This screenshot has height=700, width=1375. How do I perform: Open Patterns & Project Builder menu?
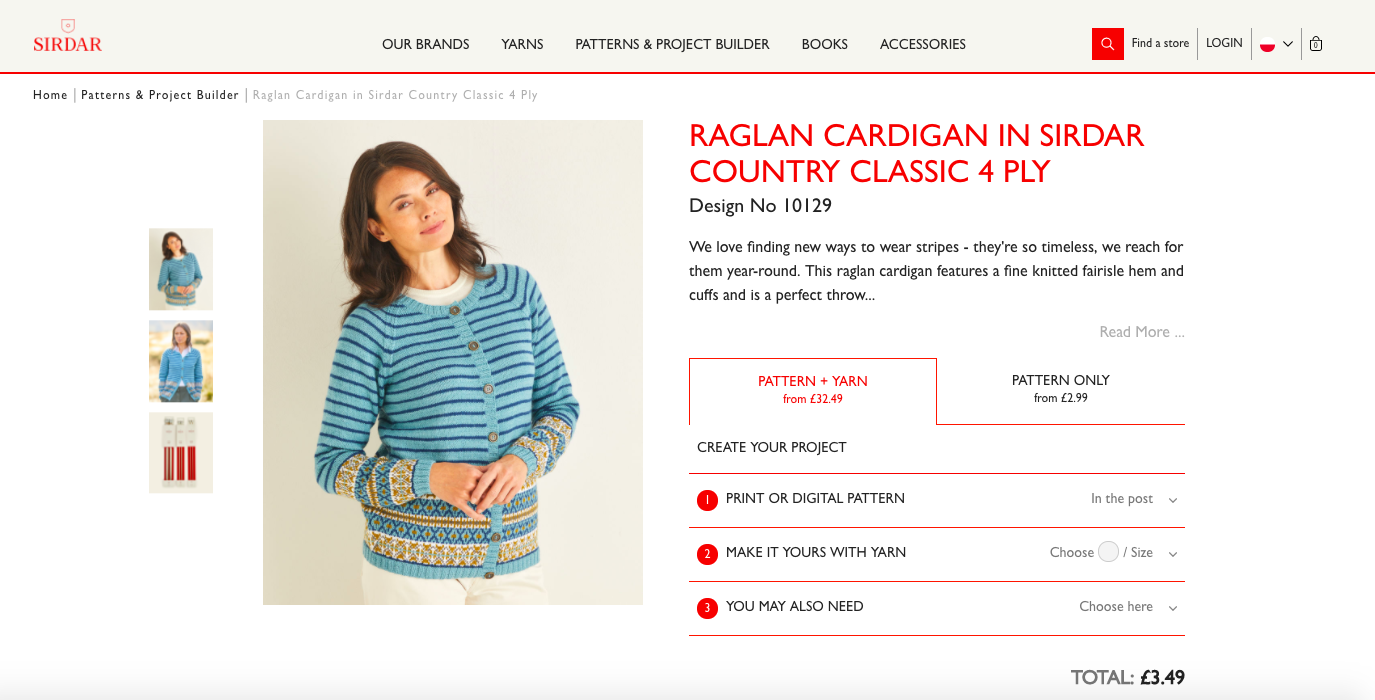pyautogui.click(x=672, y=44)
